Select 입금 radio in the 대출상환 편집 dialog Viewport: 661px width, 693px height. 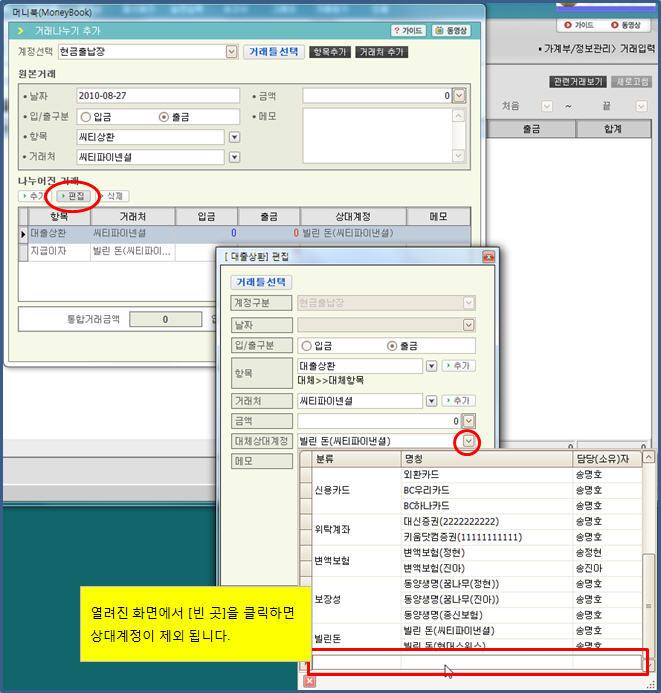306,346
